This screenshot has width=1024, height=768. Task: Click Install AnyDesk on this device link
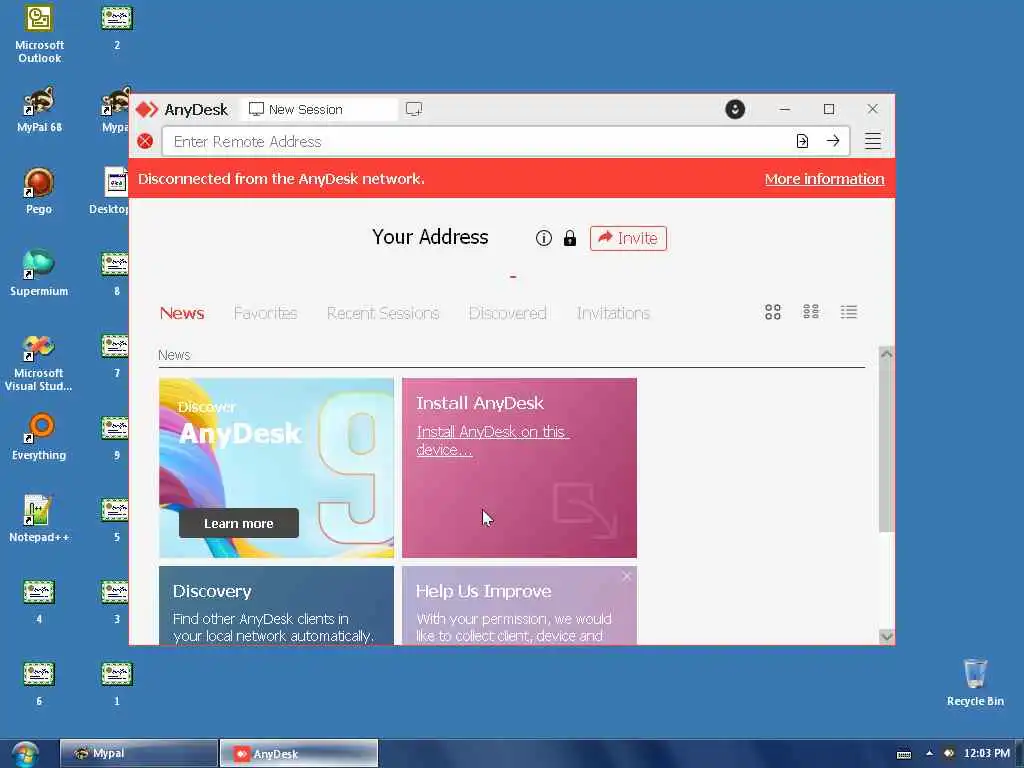point(492,441)
